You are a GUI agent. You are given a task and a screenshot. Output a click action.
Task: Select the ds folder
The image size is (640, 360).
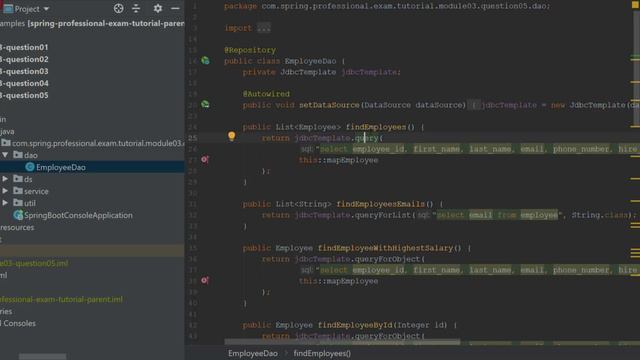(28, 179)
